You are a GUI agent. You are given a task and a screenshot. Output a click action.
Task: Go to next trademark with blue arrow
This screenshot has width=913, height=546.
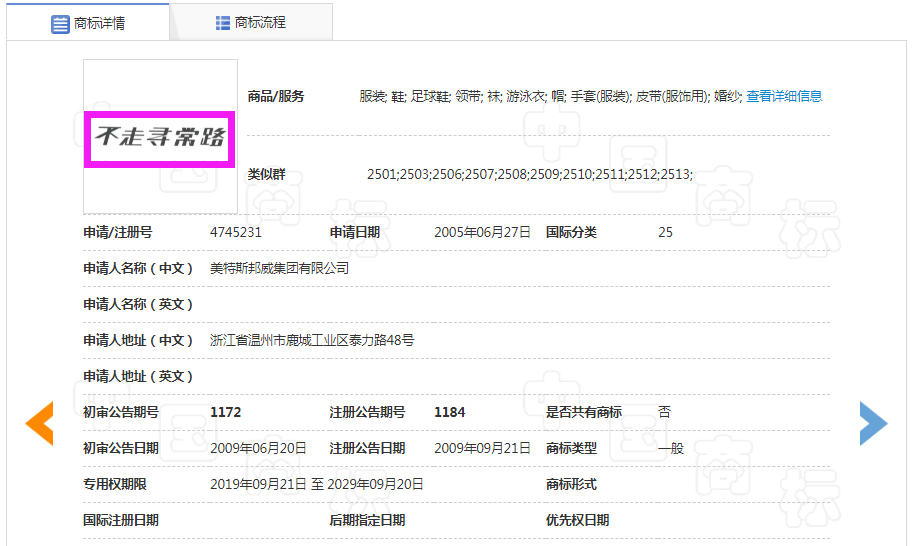point(872,423)
